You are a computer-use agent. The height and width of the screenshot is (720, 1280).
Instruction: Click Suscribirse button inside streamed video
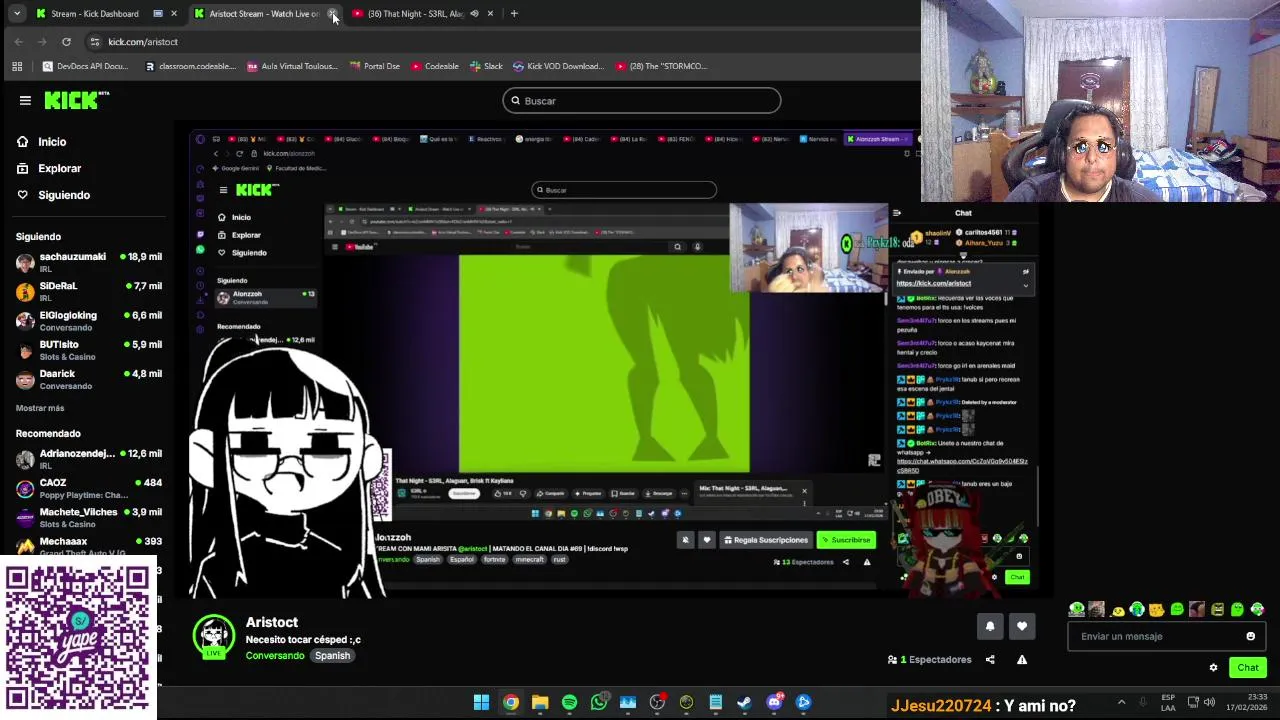[846, 540]
